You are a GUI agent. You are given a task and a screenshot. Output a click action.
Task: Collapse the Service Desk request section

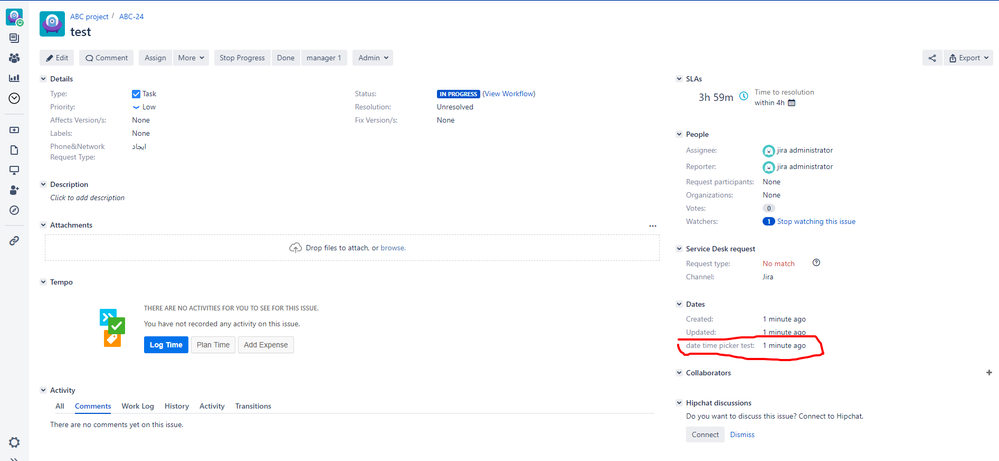click(679, 249)
